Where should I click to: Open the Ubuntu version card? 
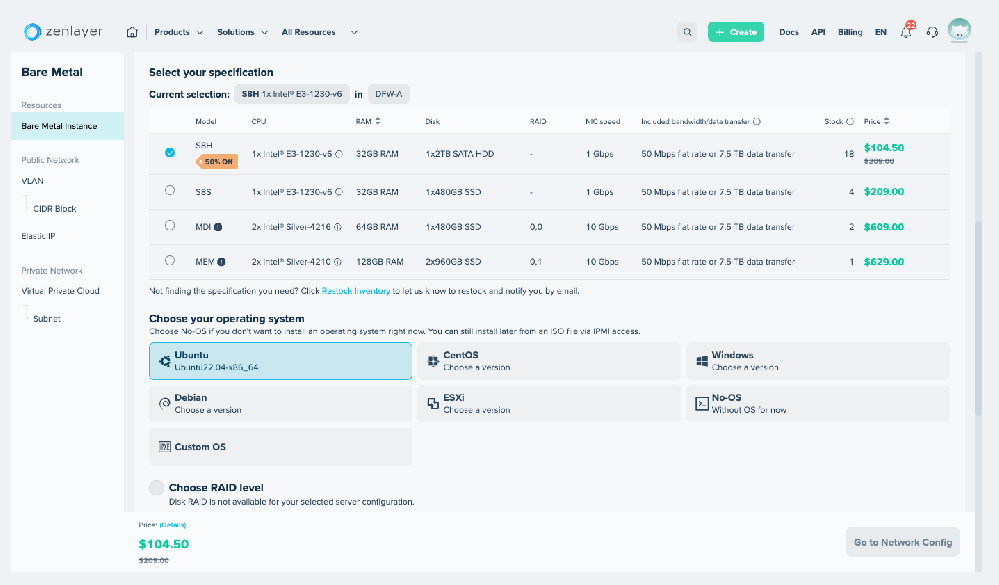(280, 361)
